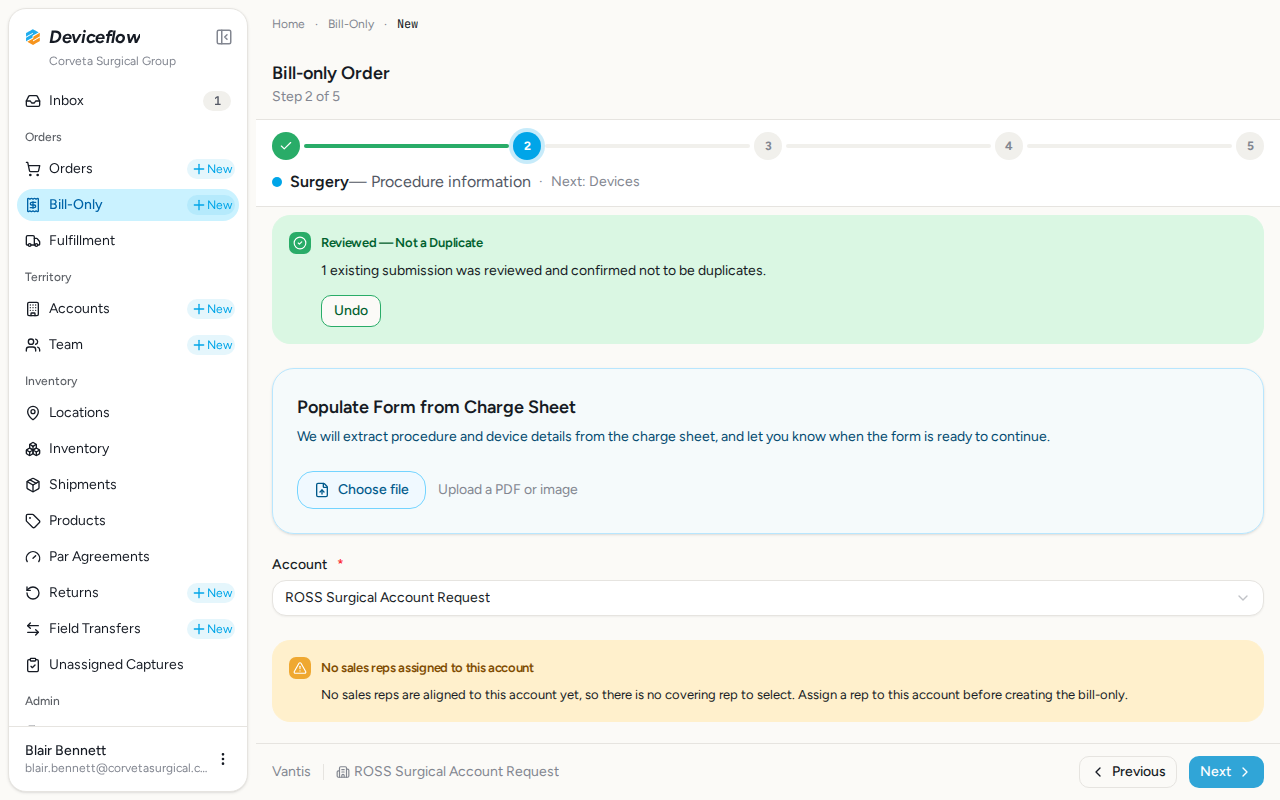Viewport: 1280px width, 800px height.
Task: Click the Field Transfers arrows icon
Action: pos(33,629)
